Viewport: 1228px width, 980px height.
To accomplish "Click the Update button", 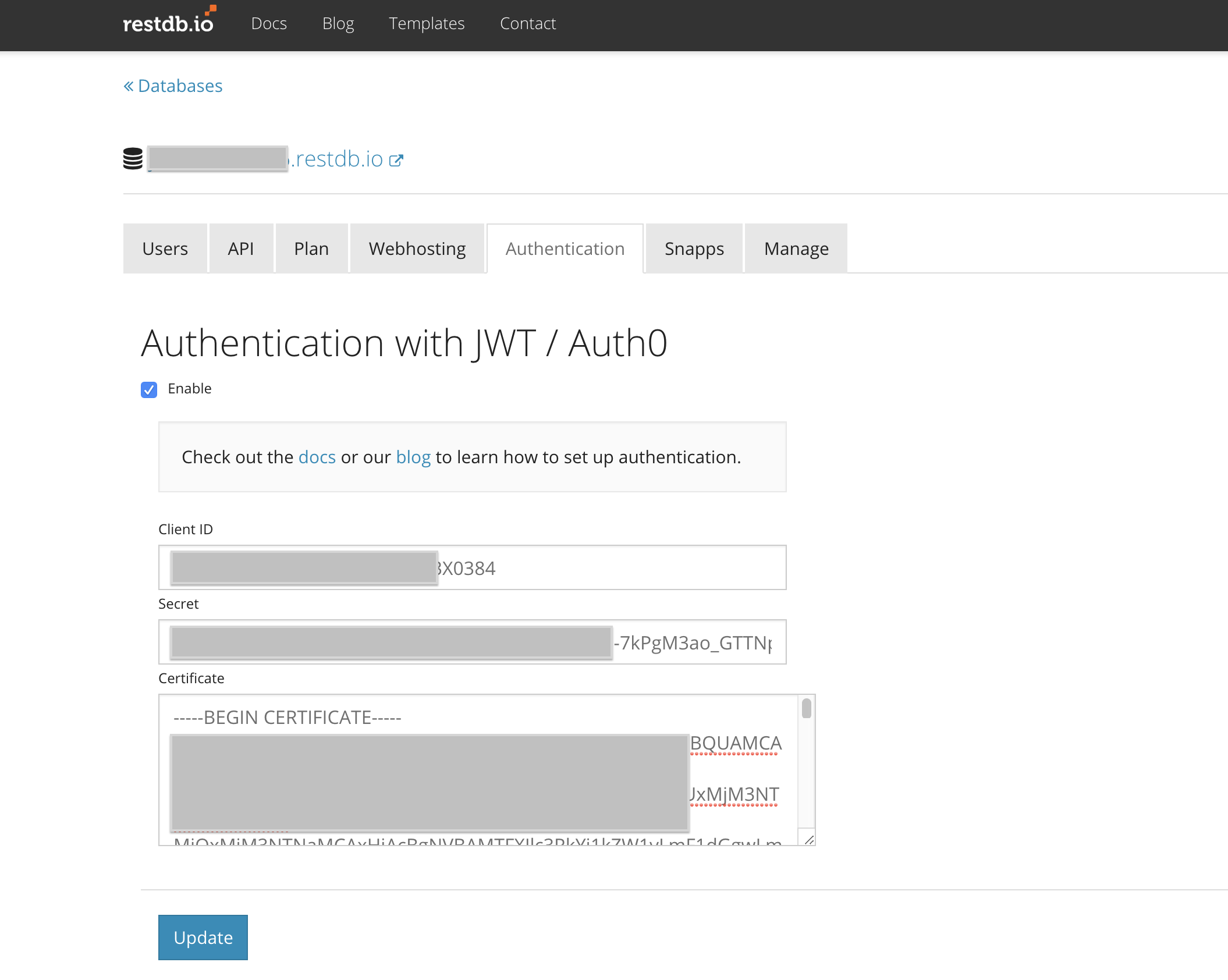I will click(x=203, y=938).
